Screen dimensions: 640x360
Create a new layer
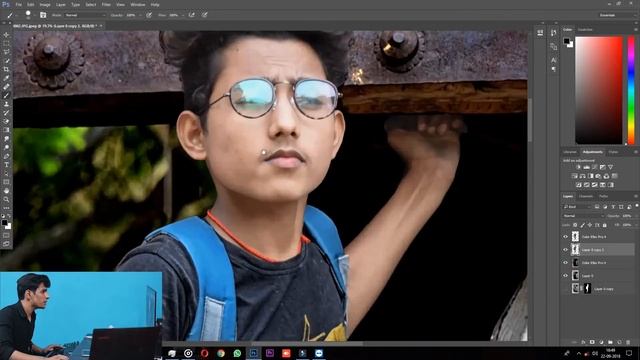tap(619, 342)
